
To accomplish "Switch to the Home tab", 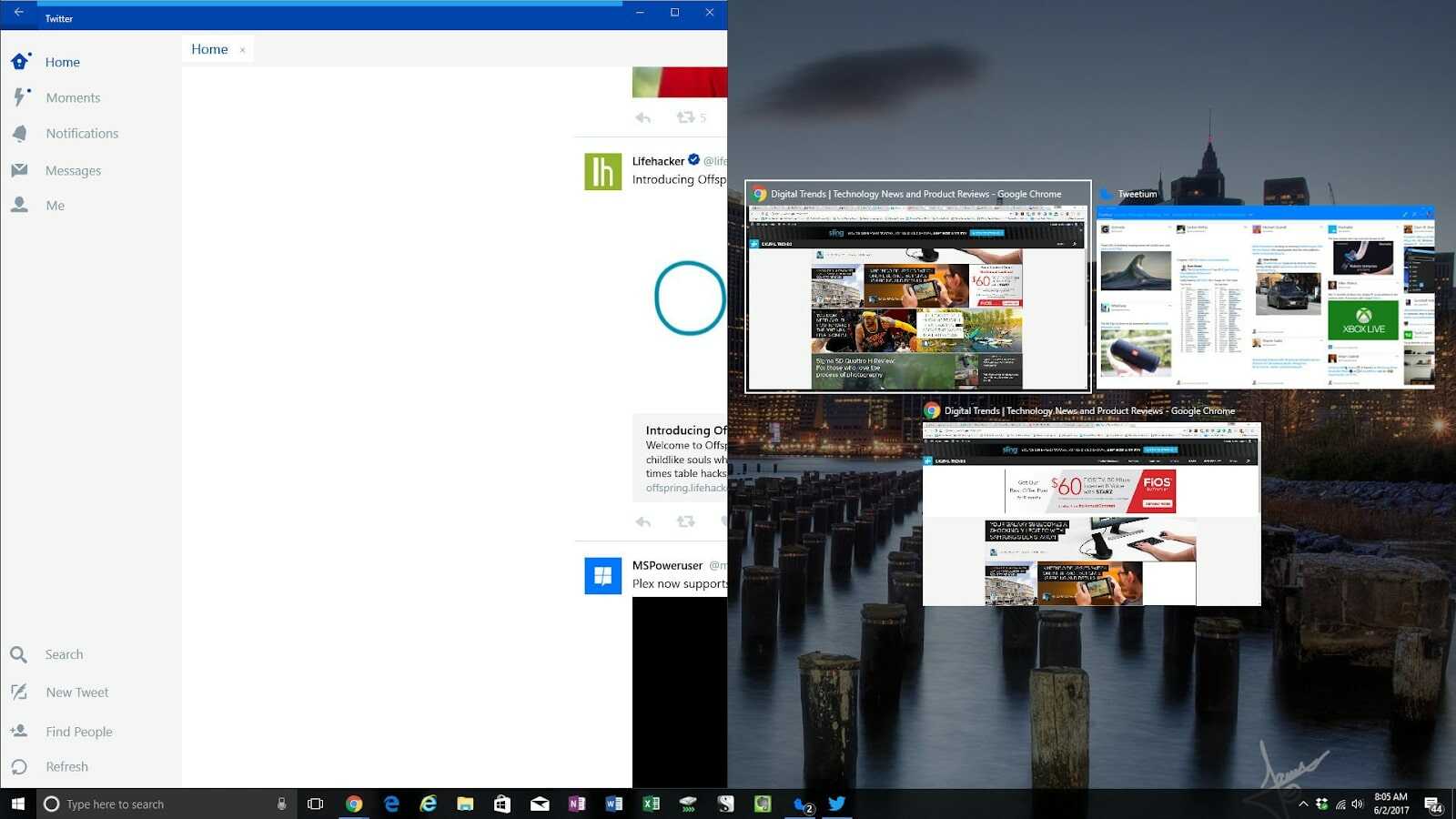I will (209, 49).
